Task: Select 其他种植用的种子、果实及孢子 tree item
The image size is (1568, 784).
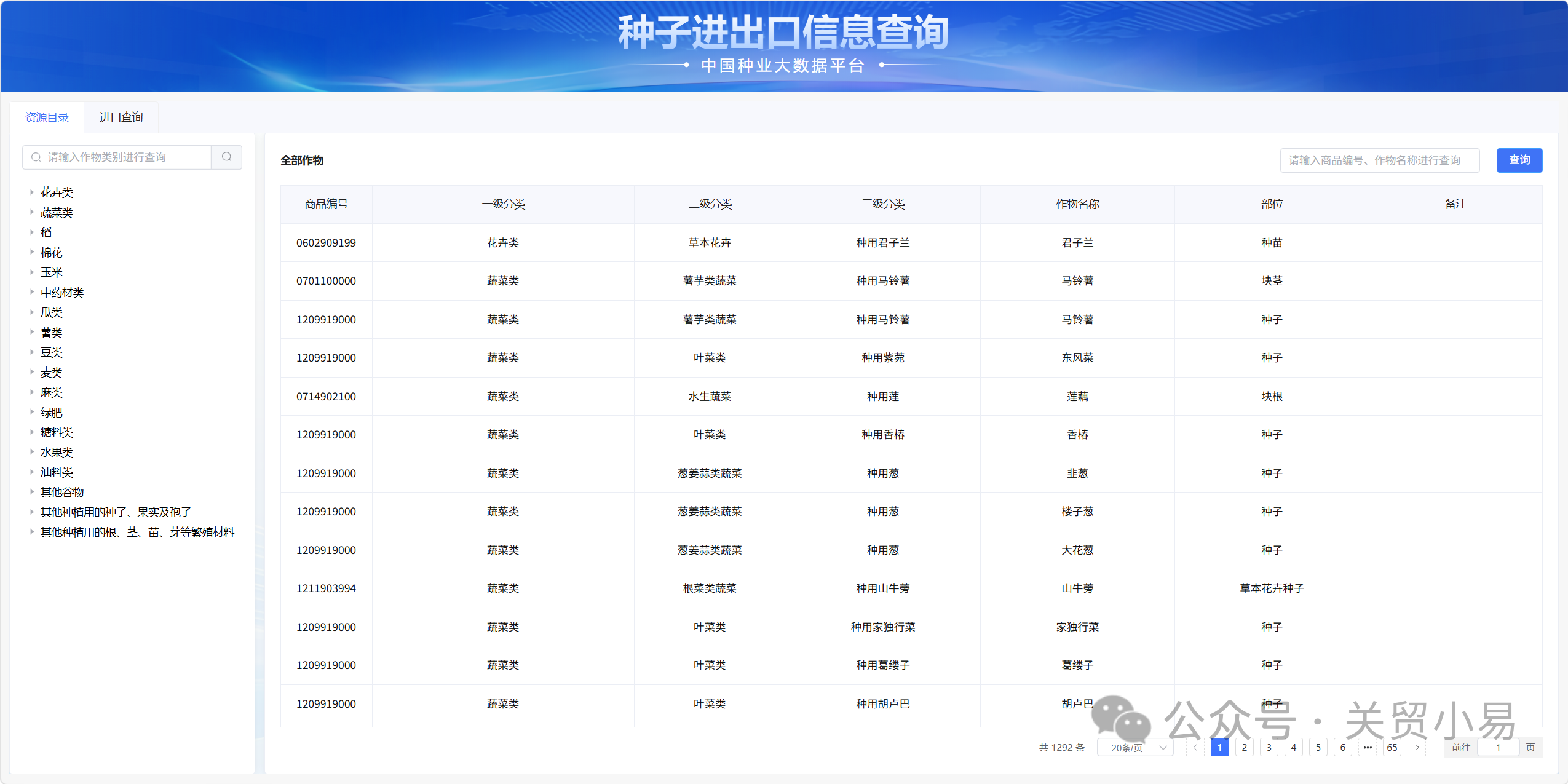Action: click(116, 512)
